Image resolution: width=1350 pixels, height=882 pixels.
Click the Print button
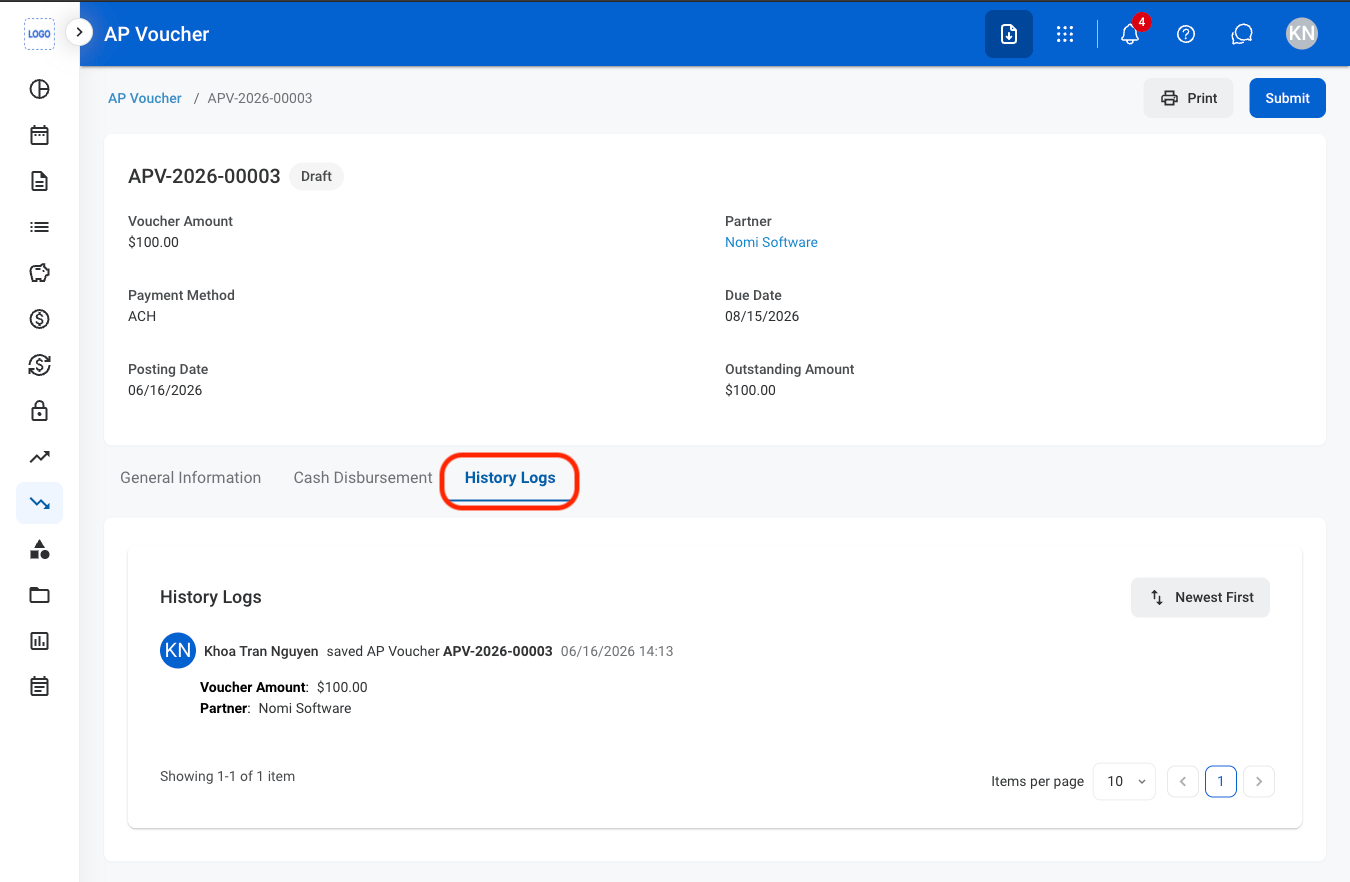tap(1189, 98)
